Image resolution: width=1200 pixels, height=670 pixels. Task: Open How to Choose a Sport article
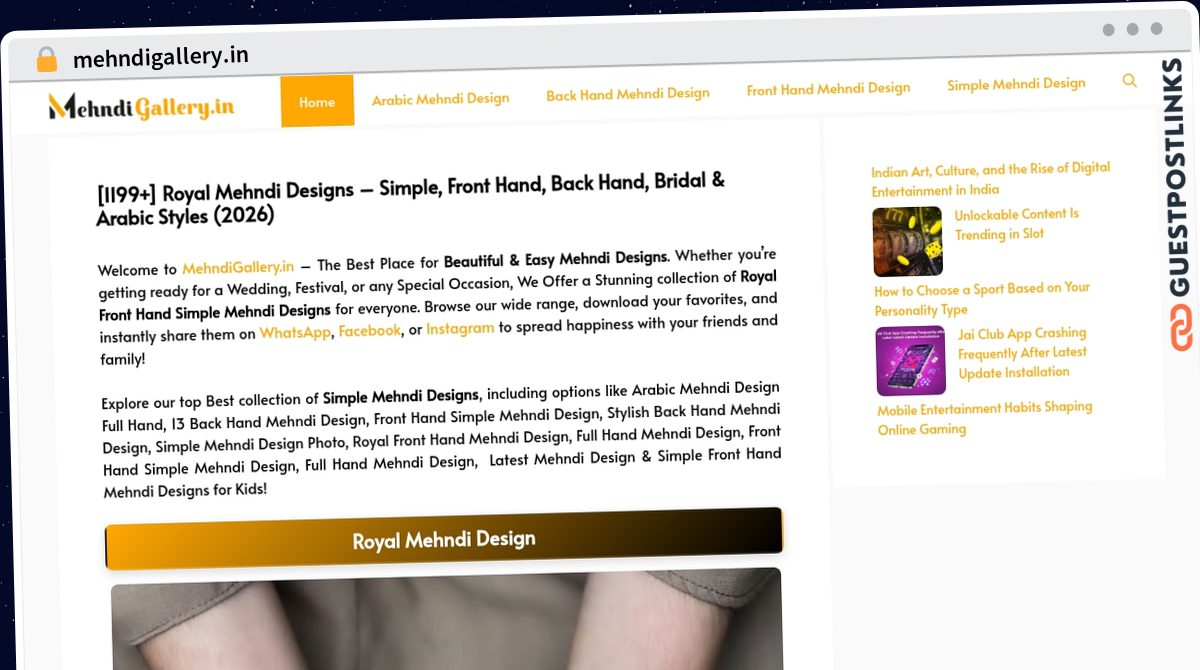pos(982,299)
